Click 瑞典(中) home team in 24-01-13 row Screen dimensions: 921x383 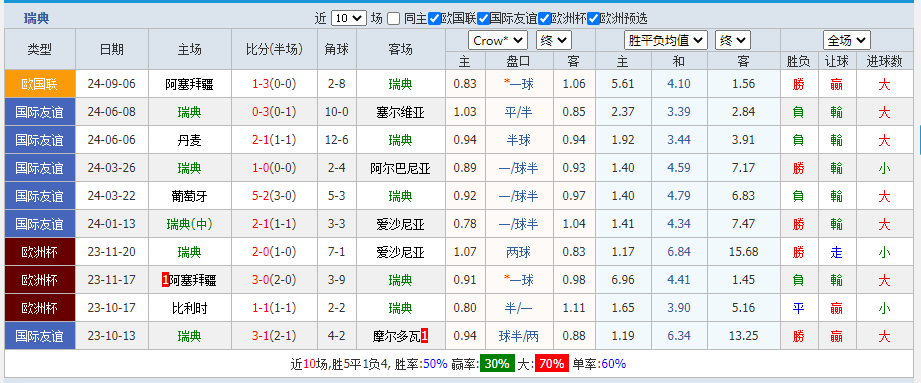tap(189, 224)
